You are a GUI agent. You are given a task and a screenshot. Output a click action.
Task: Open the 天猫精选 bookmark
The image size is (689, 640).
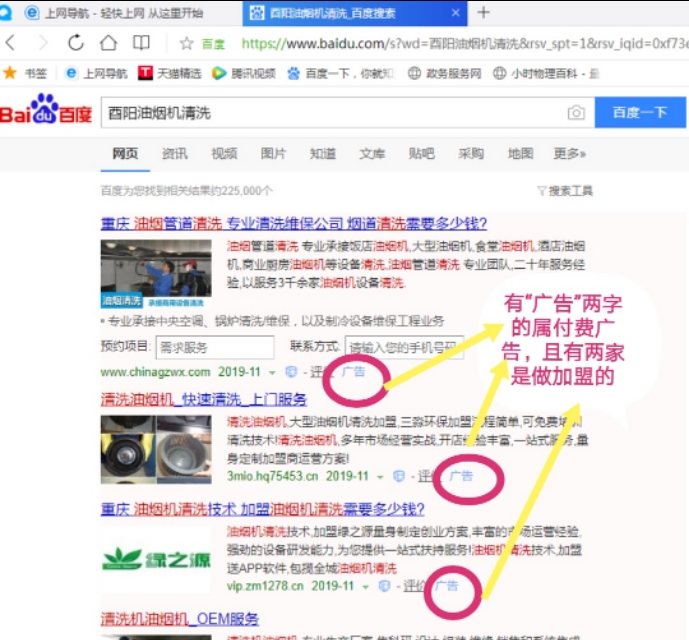(x=170, y=73)
